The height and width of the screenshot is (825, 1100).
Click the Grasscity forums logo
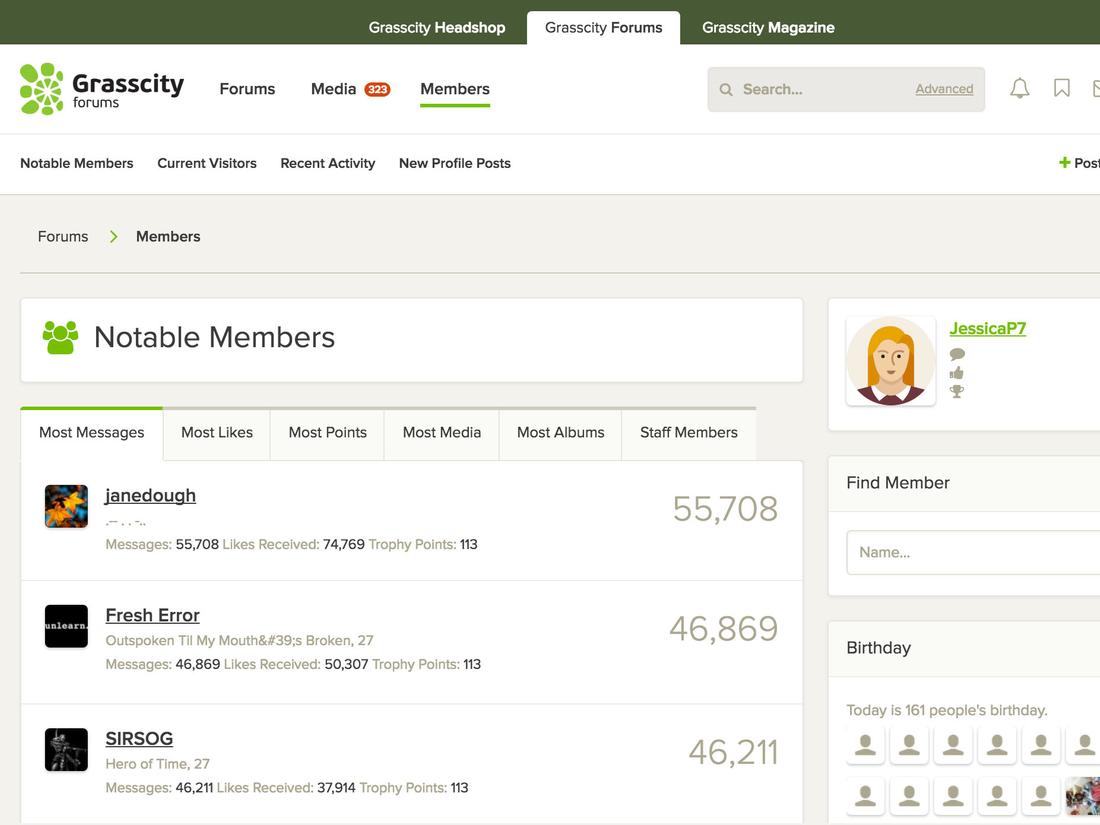(x=101, y=89)
